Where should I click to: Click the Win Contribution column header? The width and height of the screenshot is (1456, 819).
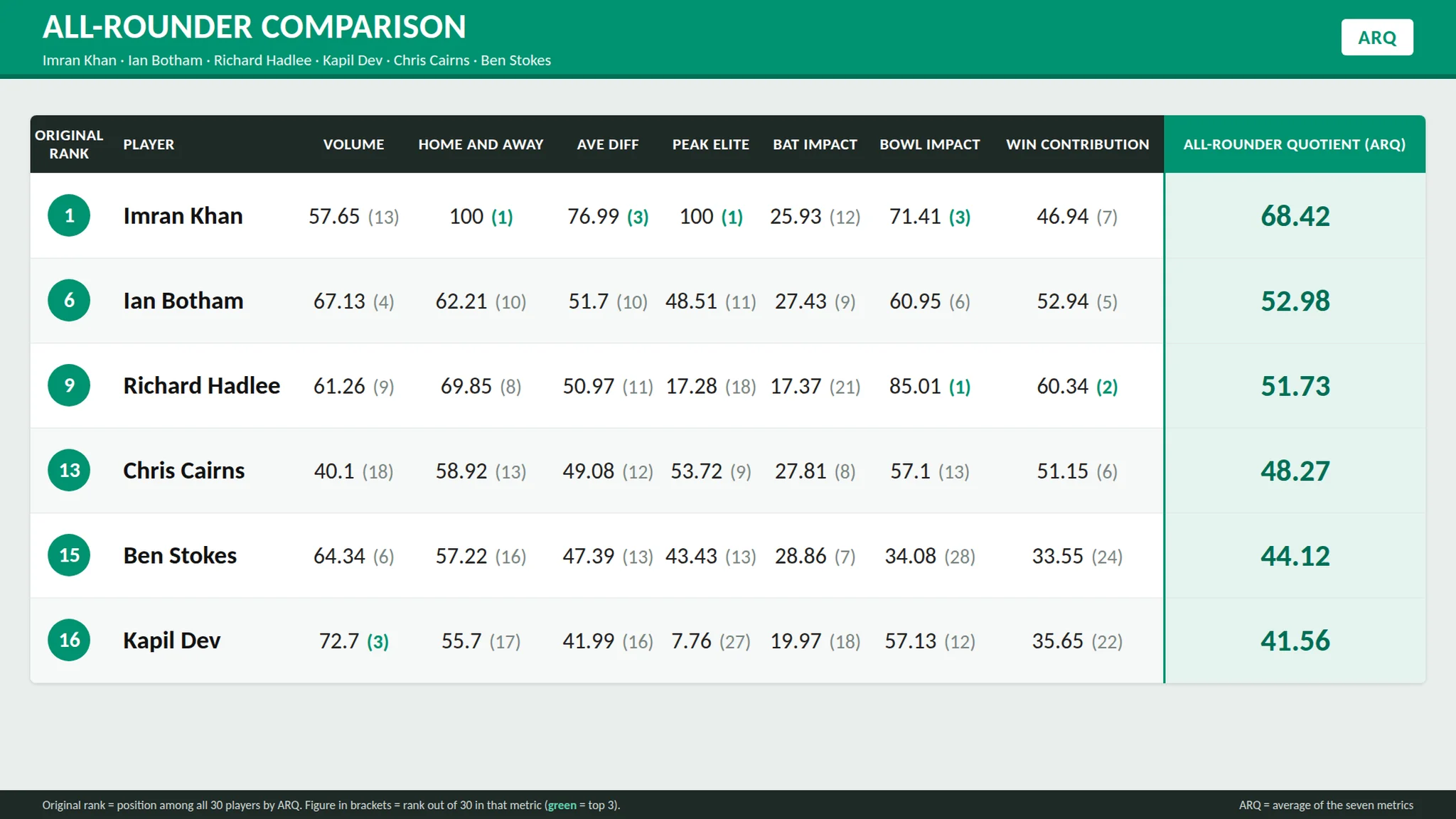(x=1078, y=144)
